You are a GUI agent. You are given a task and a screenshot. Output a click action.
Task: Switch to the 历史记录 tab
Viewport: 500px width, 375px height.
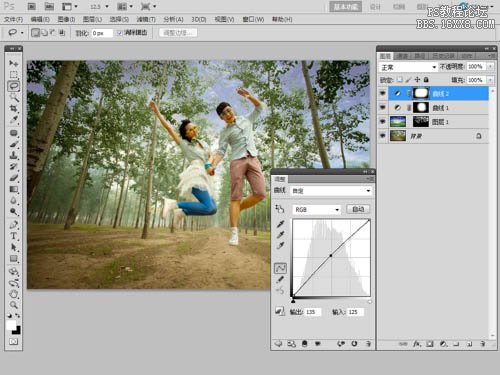click(444, 56)
